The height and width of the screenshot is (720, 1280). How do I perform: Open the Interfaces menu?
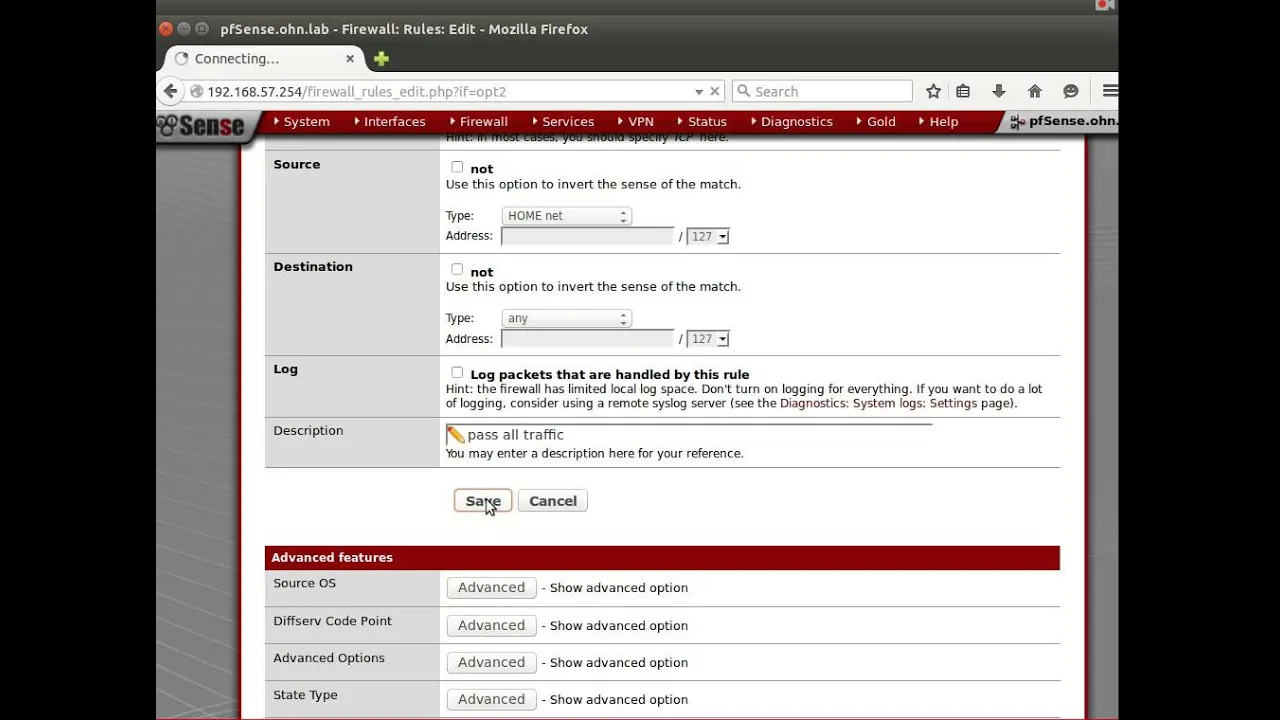[x=394, y=121]
